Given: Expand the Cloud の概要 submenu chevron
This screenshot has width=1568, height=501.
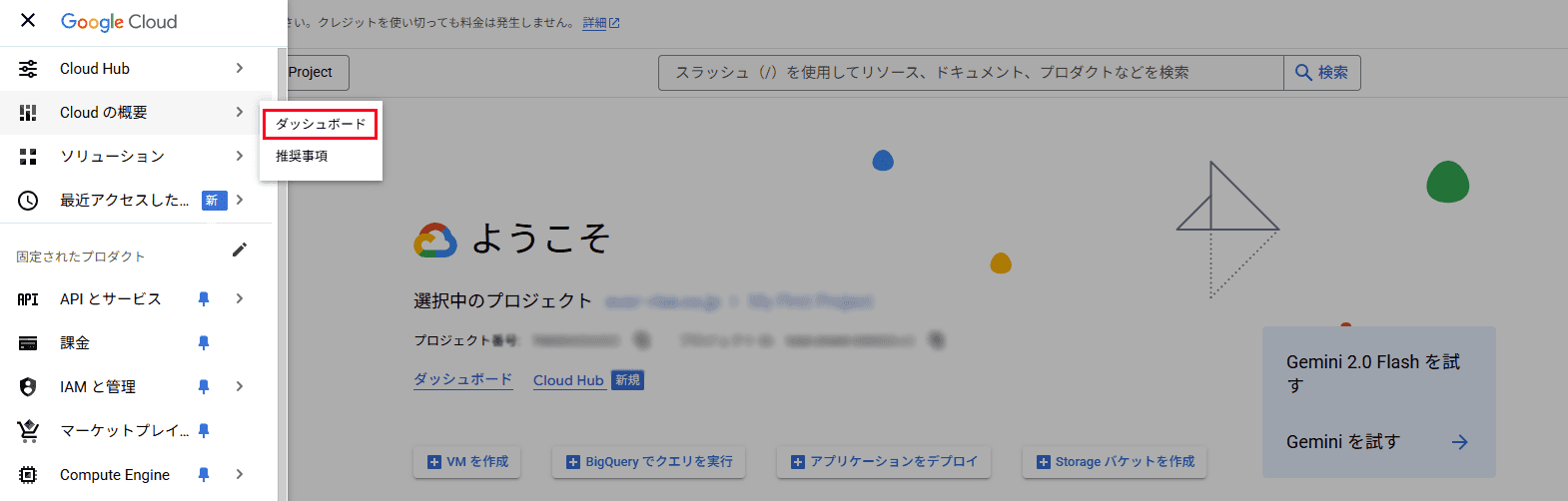Looking at the screenshot, I should point(240,112).
